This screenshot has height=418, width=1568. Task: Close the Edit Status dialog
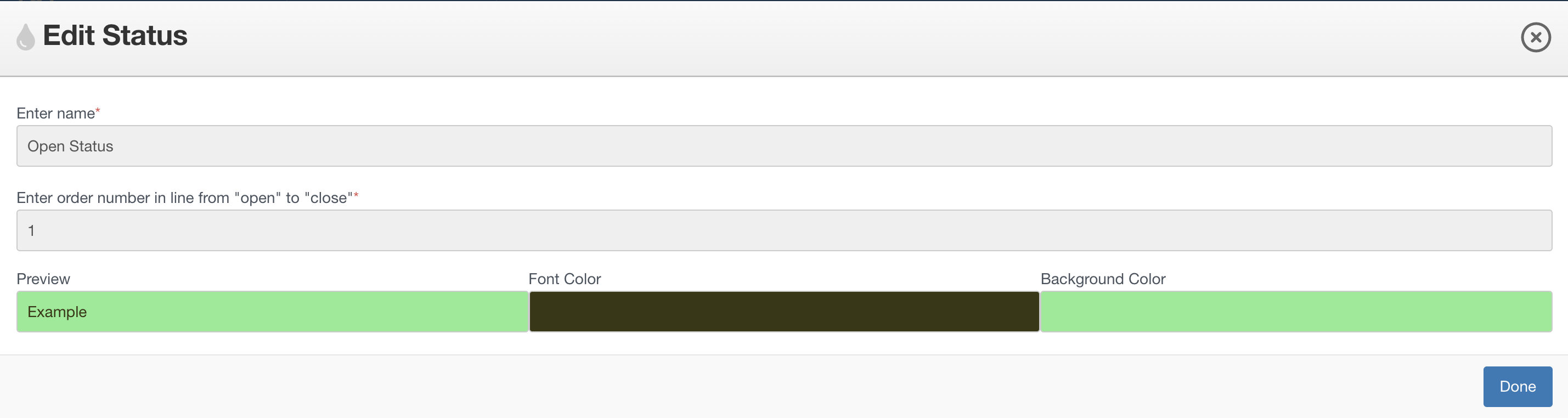1535,37
